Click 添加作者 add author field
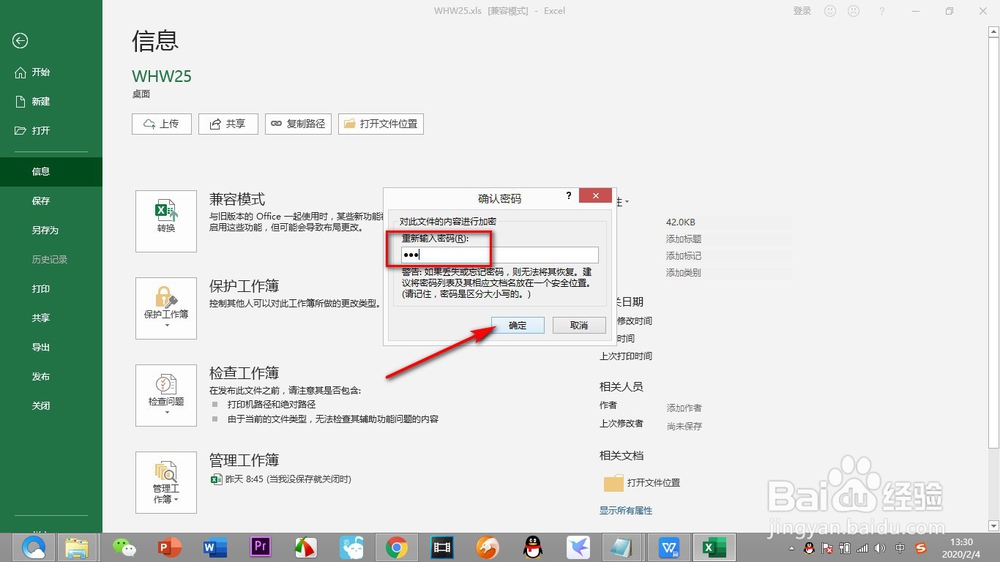 [684, 408]
